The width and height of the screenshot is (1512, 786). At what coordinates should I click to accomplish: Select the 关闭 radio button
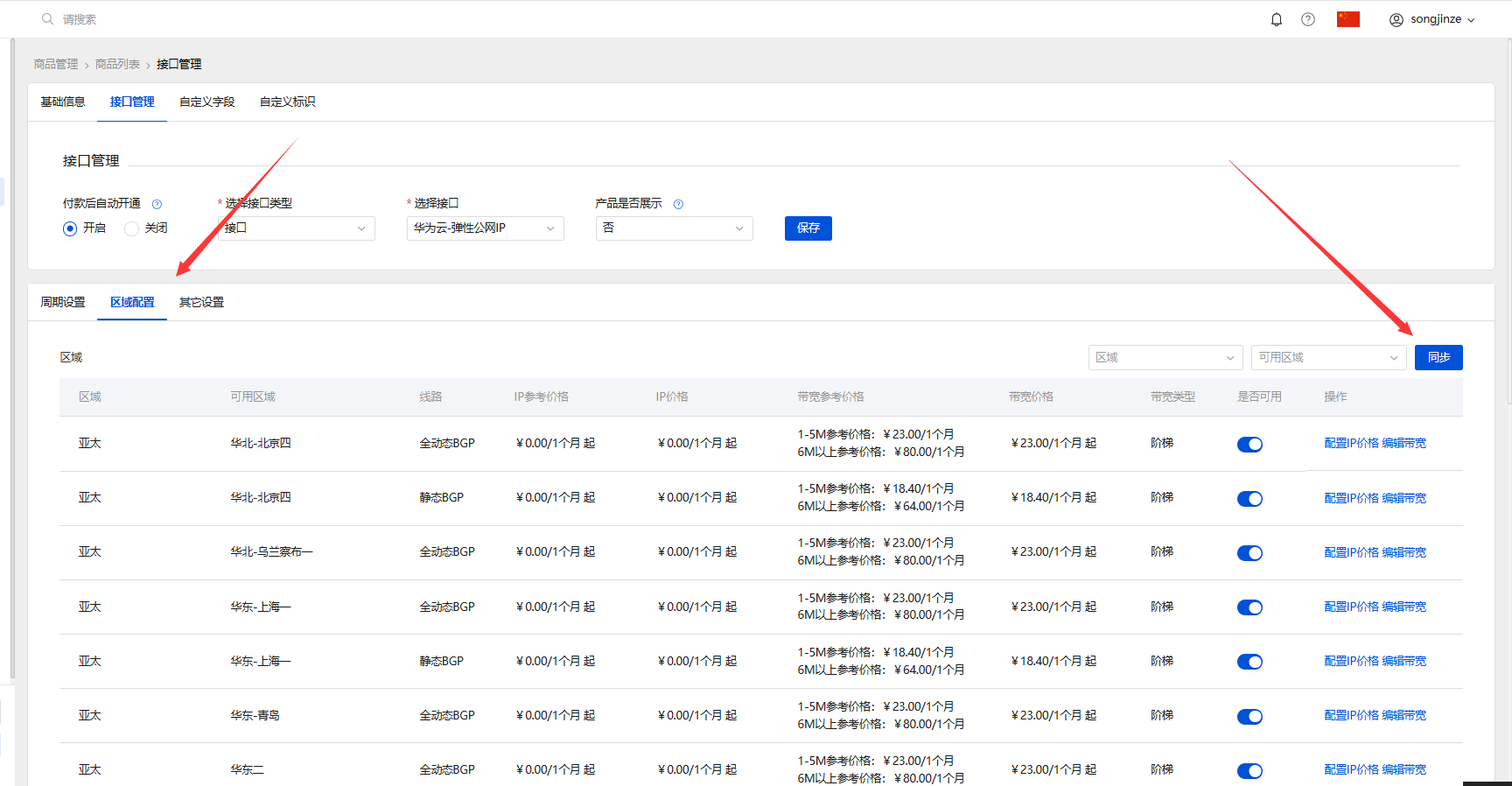pos(131,228)
